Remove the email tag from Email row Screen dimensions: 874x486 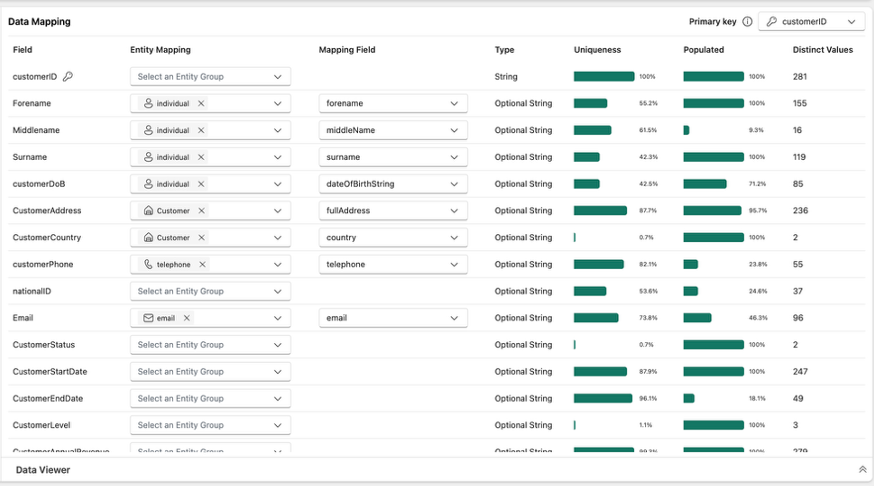(x=186, y=318)
